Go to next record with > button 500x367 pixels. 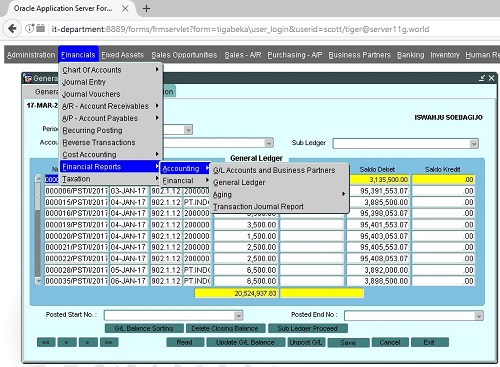tap(88, 342)
